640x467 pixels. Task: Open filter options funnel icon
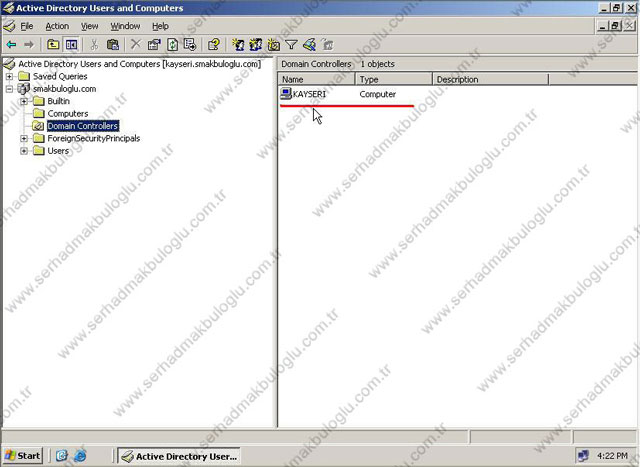(x=291, y=44)
